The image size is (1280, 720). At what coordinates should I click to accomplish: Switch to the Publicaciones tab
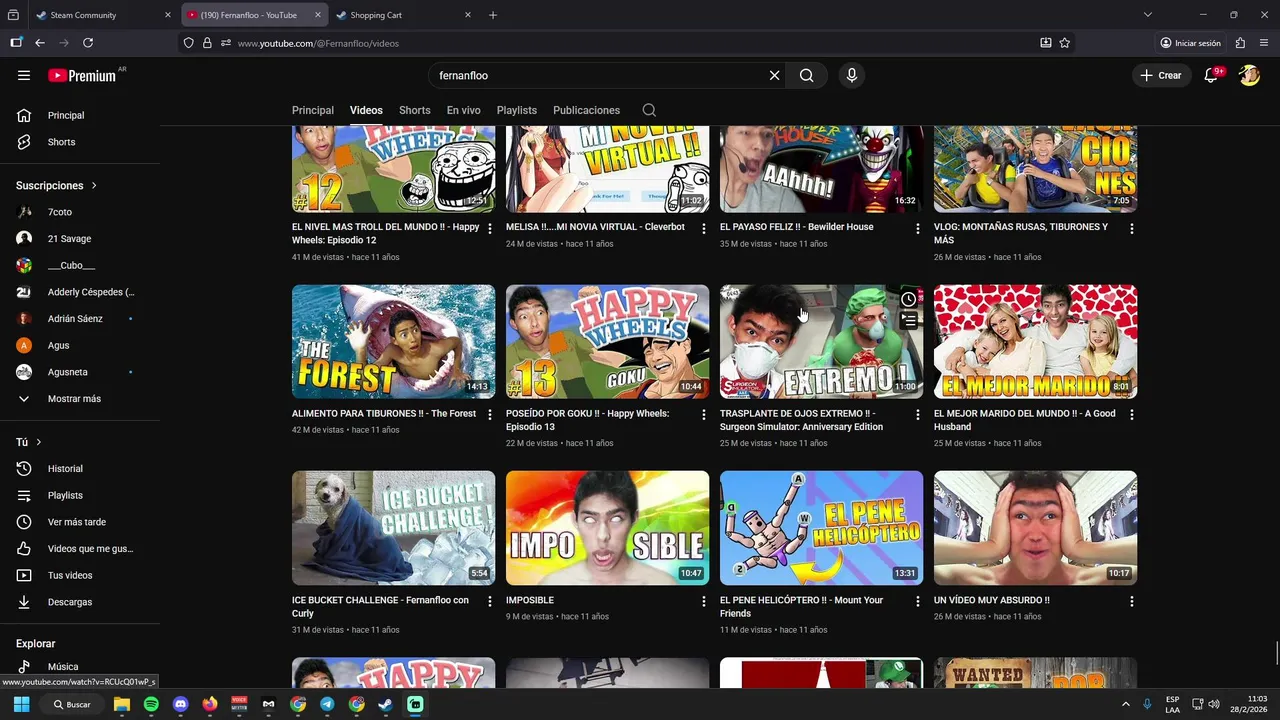coord(586,110)
